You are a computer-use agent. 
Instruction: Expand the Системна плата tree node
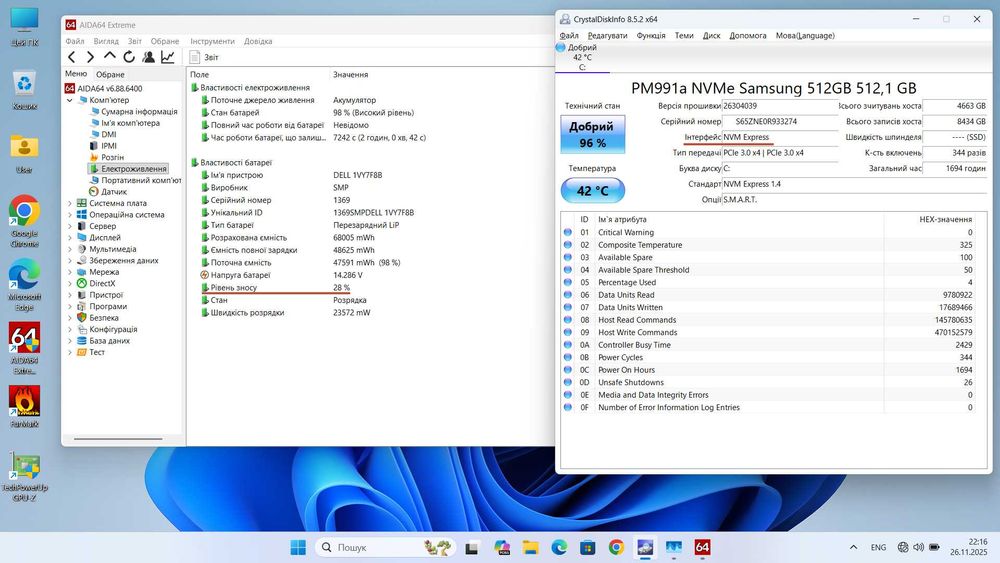coord(70,203)
